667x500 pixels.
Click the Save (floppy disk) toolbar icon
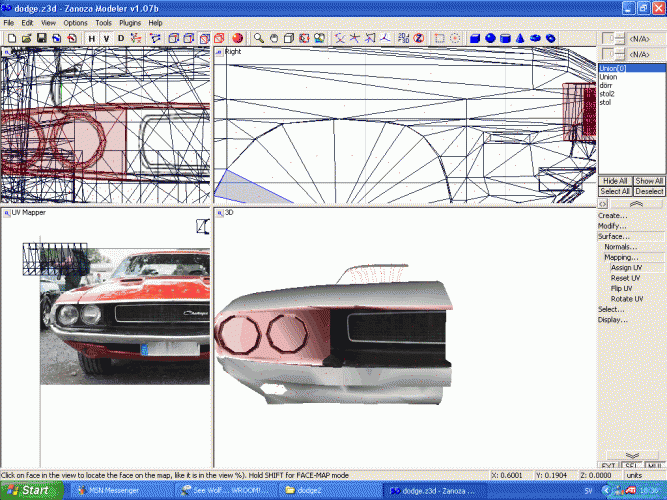pos(41,38)
